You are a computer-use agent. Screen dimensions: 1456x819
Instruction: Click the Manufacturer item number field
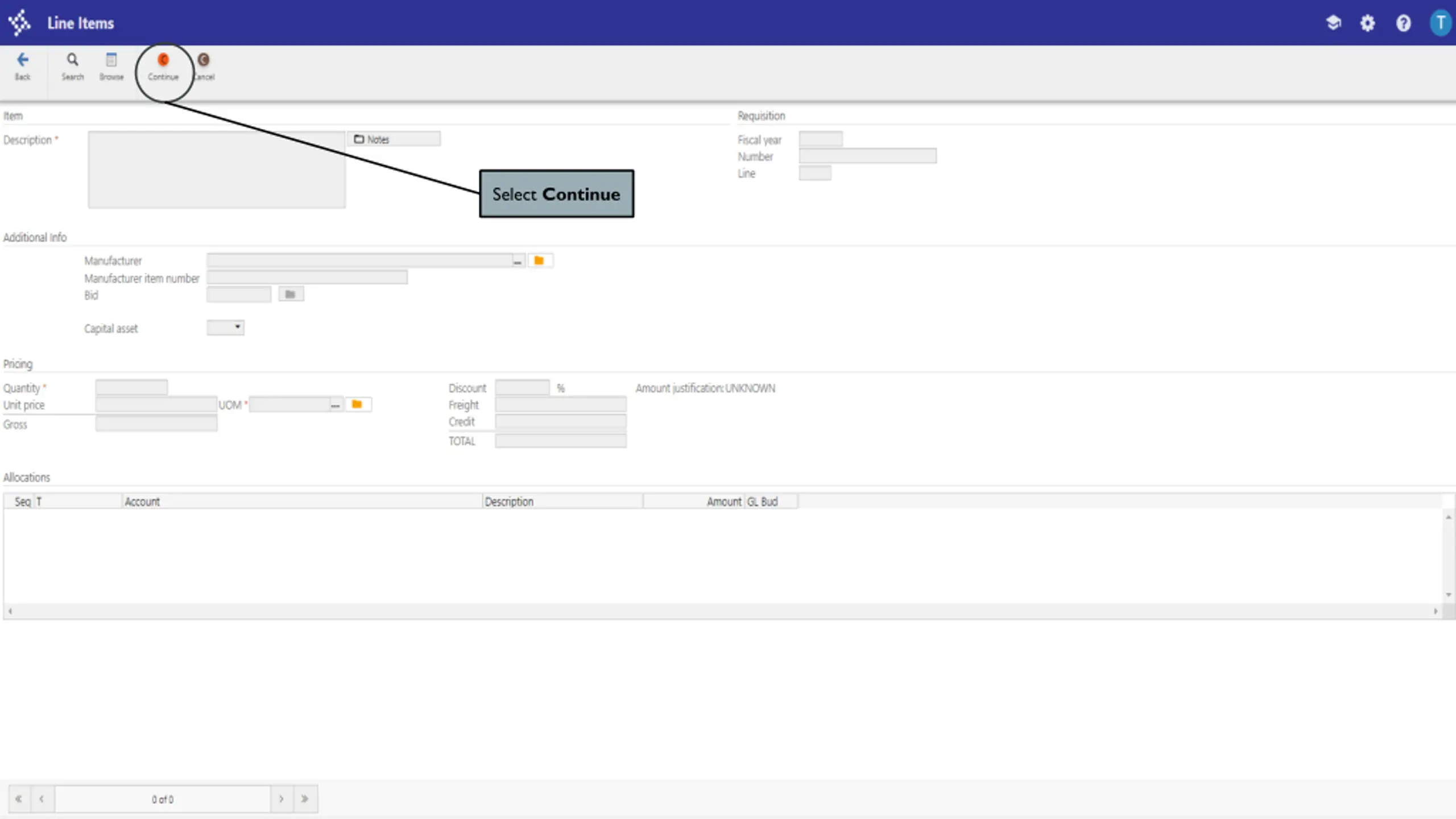307,278
